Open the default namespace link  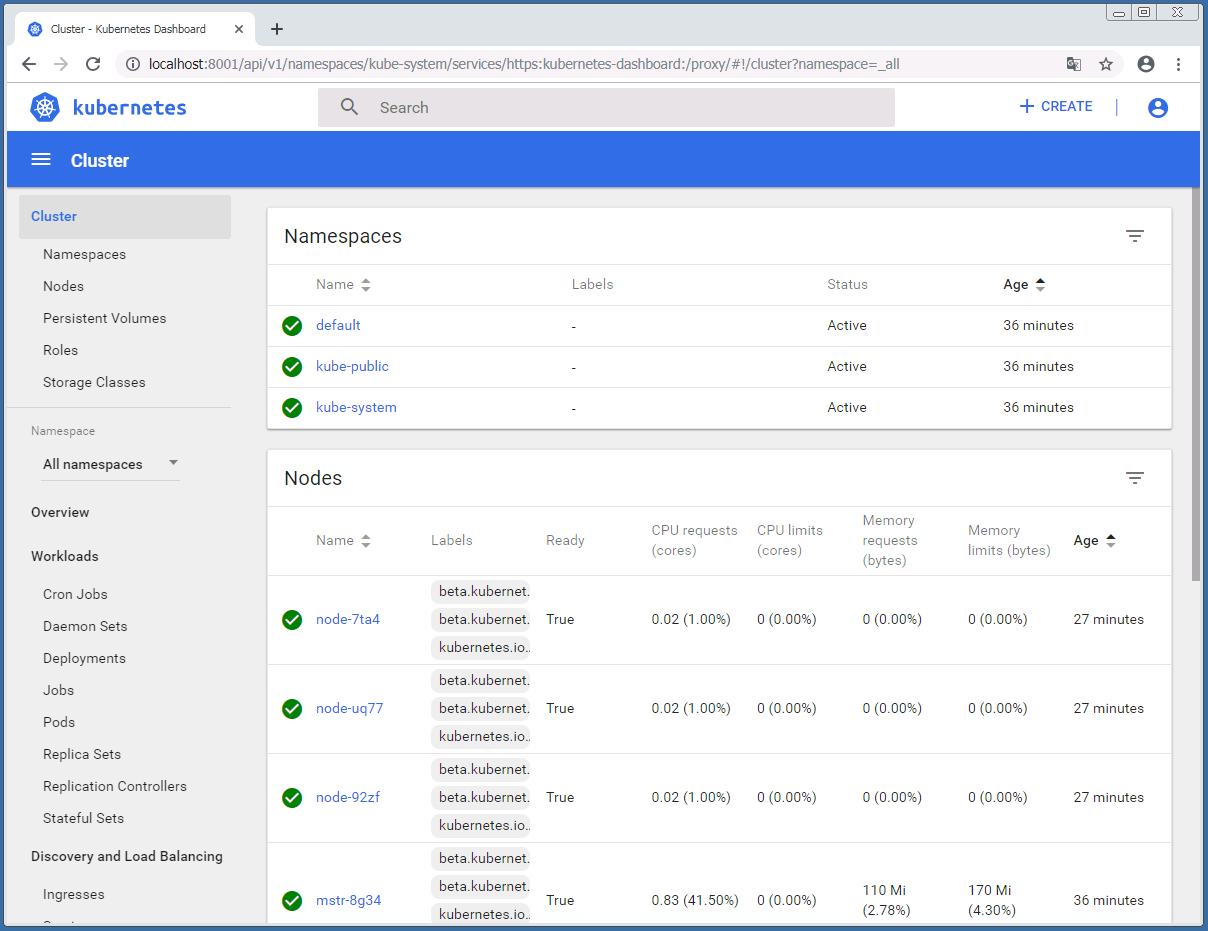pos(338,326)
